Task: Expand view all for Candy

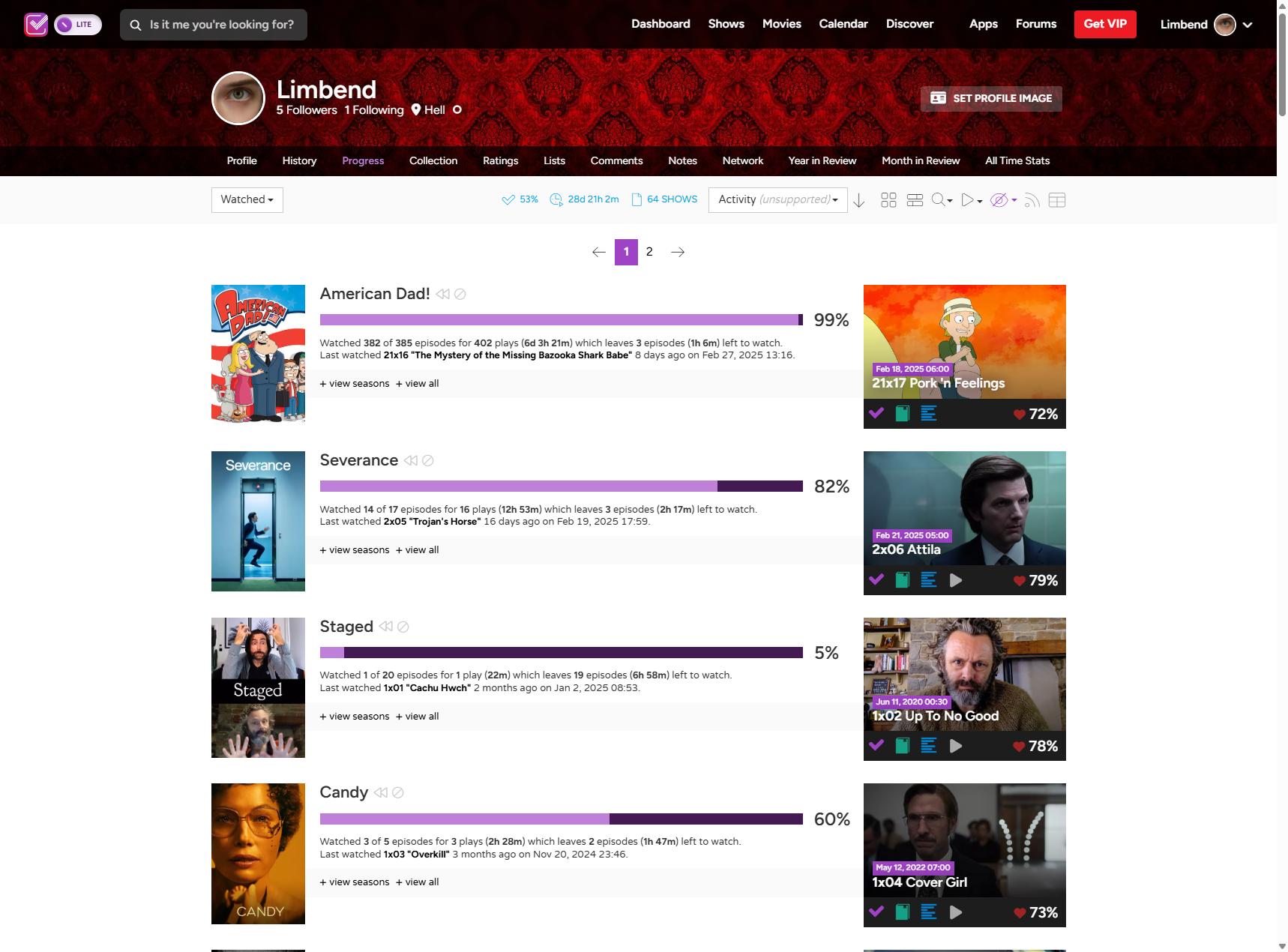Action: tap(418, 882)
